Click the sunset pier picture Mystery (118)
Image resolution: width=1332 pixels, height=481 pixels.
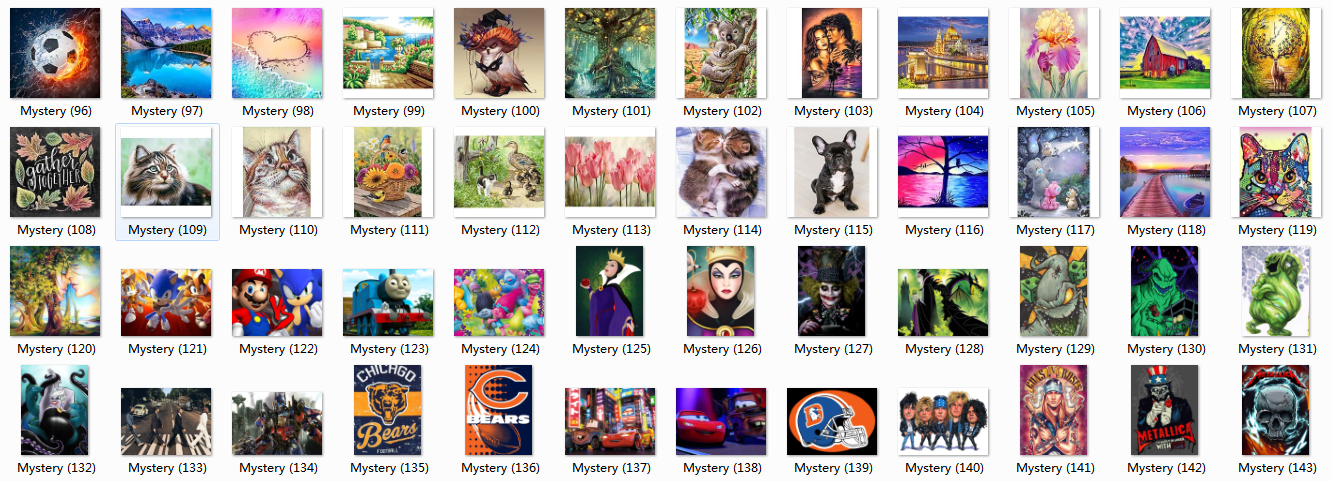point(1165,172)
